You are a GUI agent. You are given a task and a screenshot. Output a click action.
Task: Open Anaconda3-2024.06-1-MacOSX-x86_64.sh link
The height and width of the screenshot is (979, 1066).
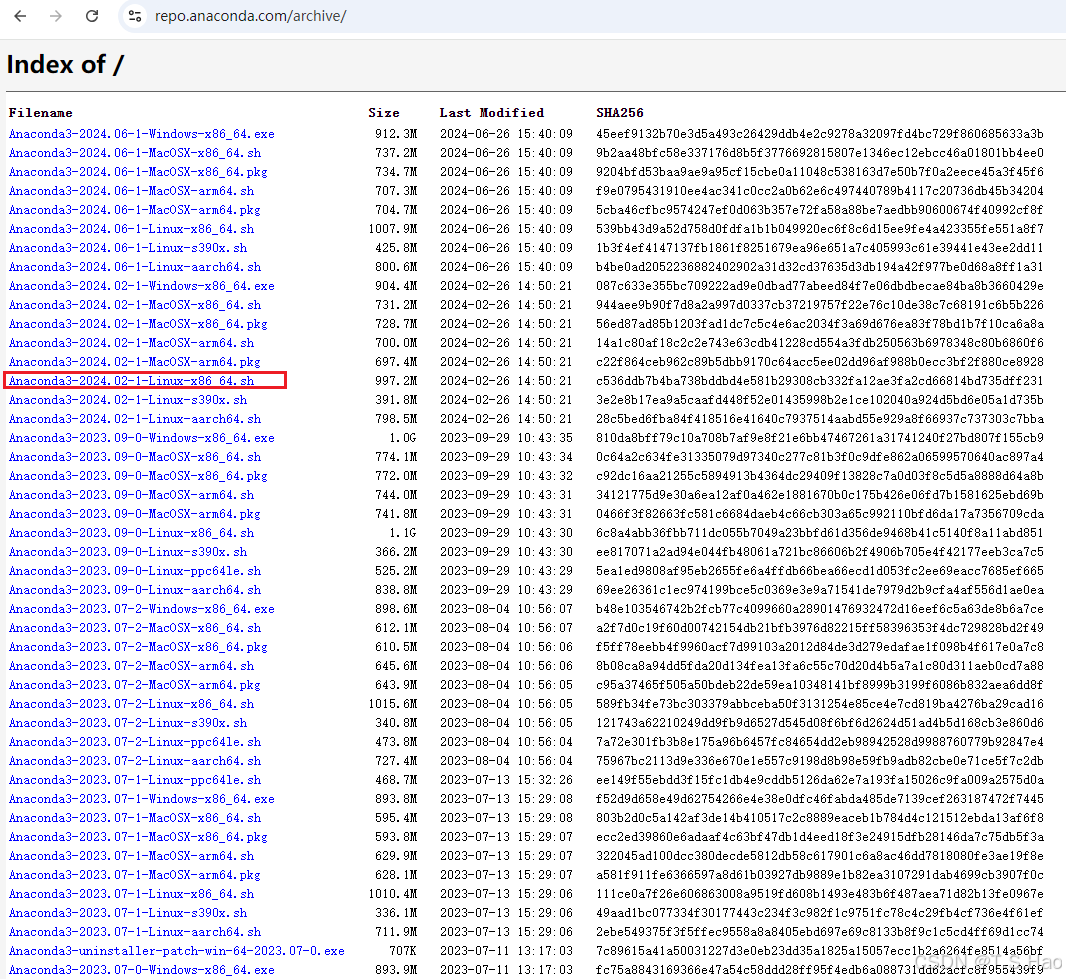(135, 153)
